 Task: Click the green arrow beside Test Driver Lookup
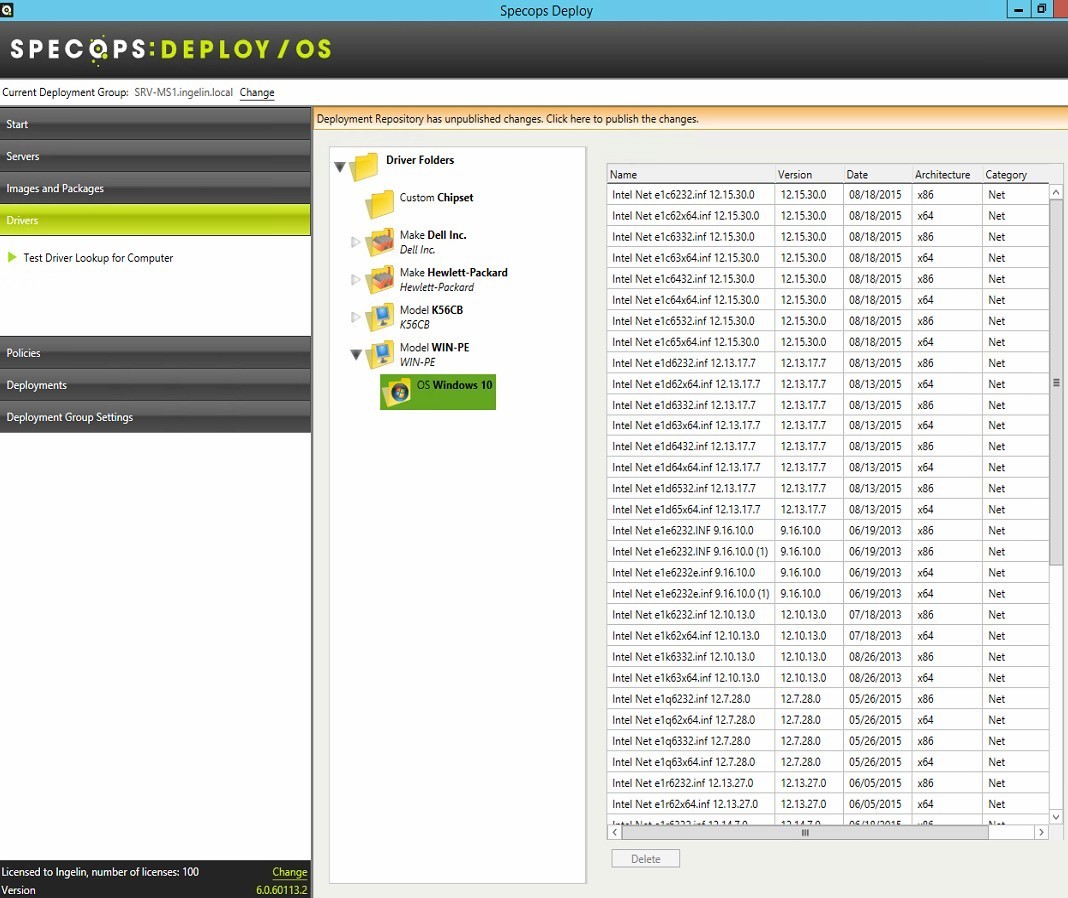pyautogui.click(x=12, y=257)
